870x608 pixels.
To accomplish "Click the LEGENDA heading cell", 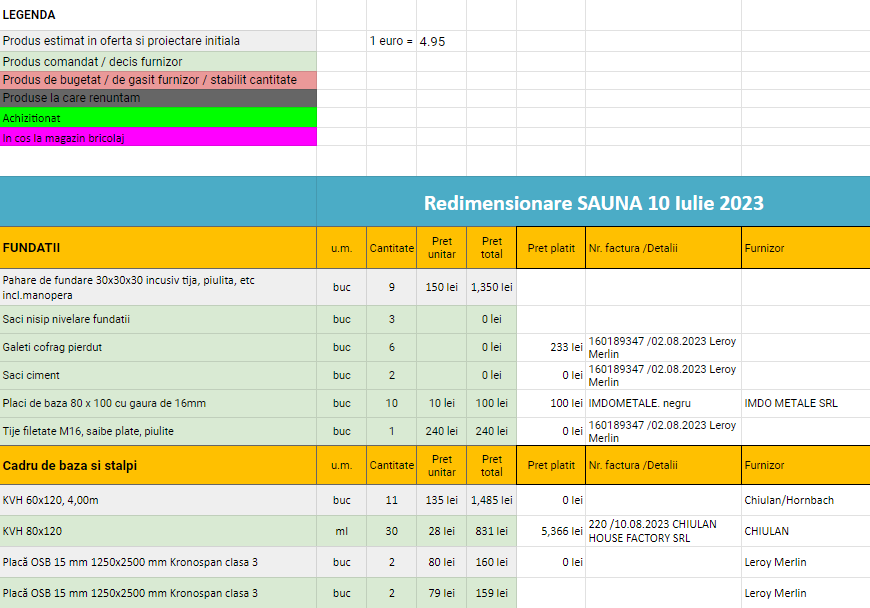I will pos(158,15).
